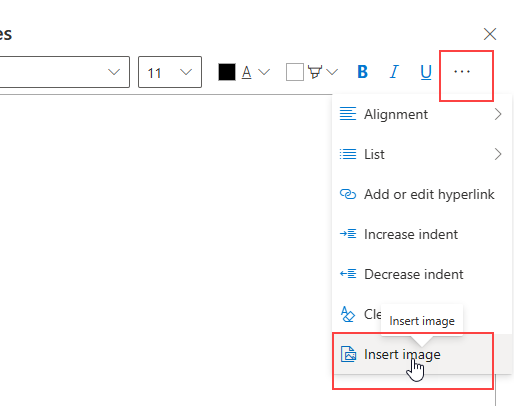
Task: Expand the Alignment chevron arrow
Action: (498, 114)
